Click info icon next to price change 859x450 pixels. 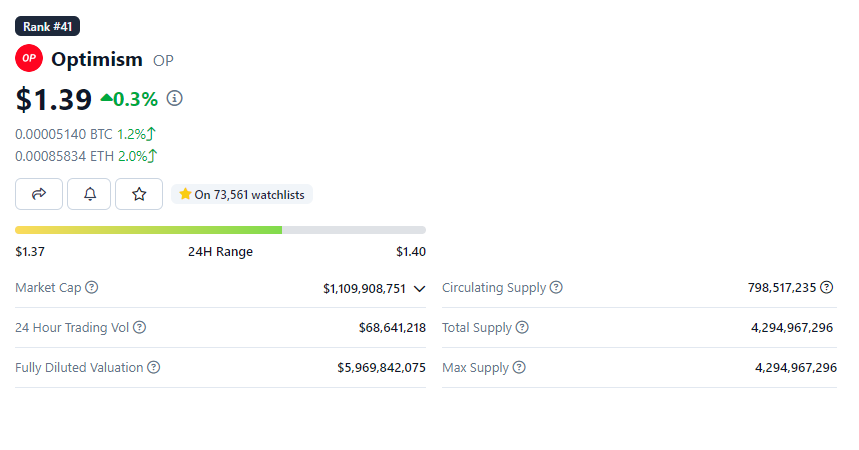175,98
